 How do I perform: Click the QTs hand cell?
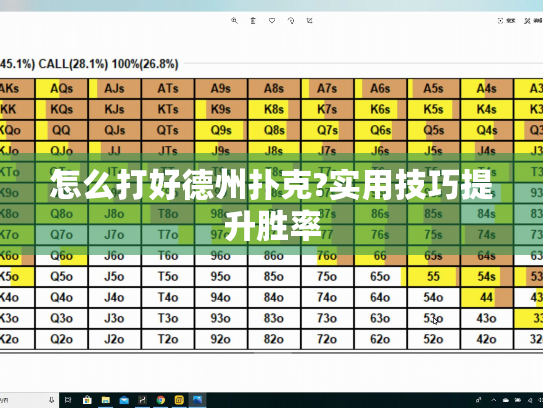(x=168, y=130)
